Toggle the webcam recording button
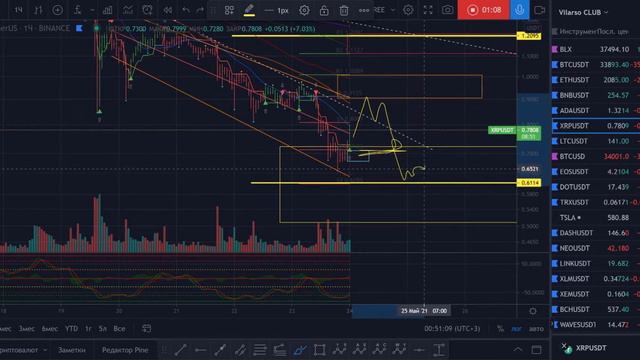This screenshot has height=360, width=640. [540, 10]
